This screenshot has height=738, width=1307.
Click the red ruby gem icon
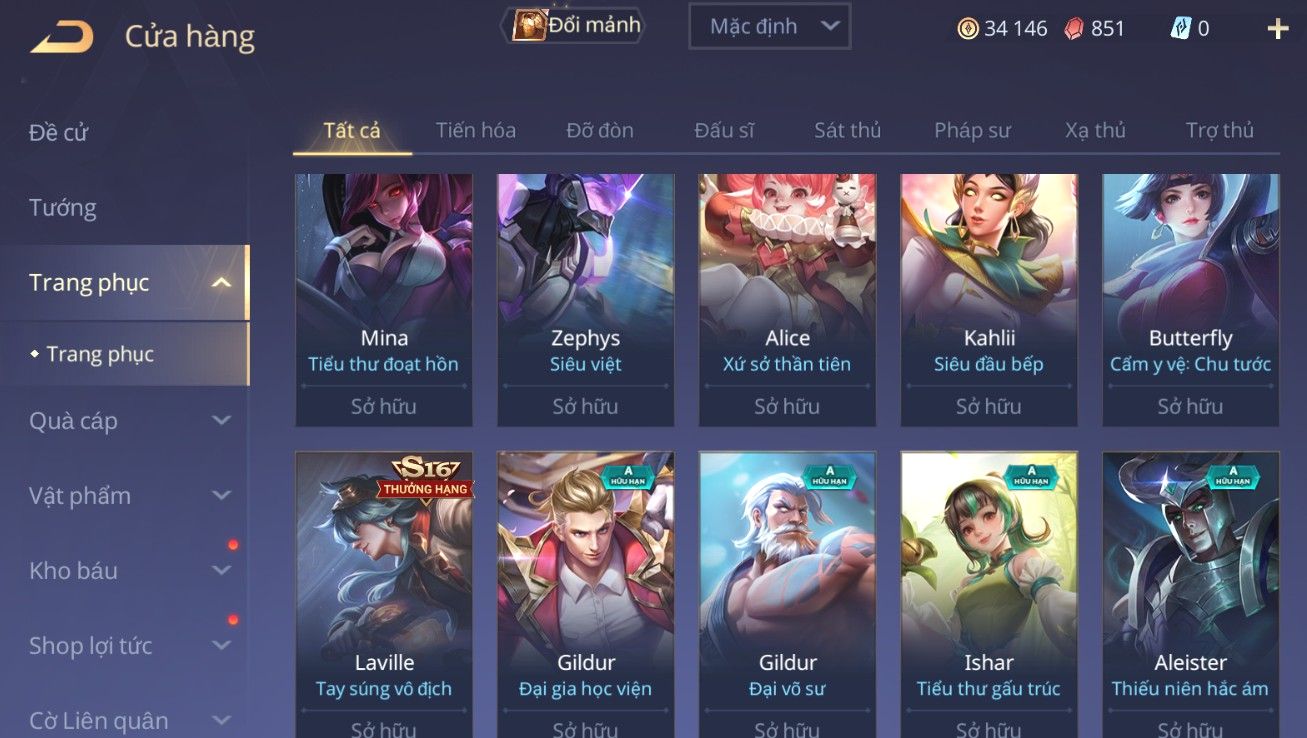click(1072, 29)
